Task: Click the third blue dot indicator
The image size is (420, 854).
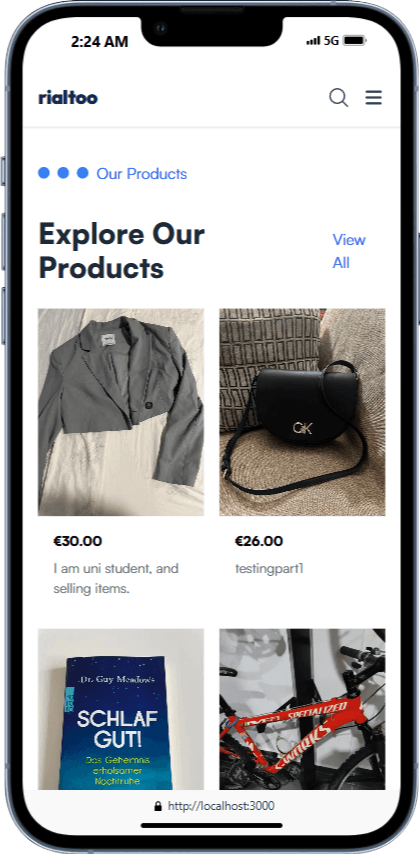Action: [83, 173]
